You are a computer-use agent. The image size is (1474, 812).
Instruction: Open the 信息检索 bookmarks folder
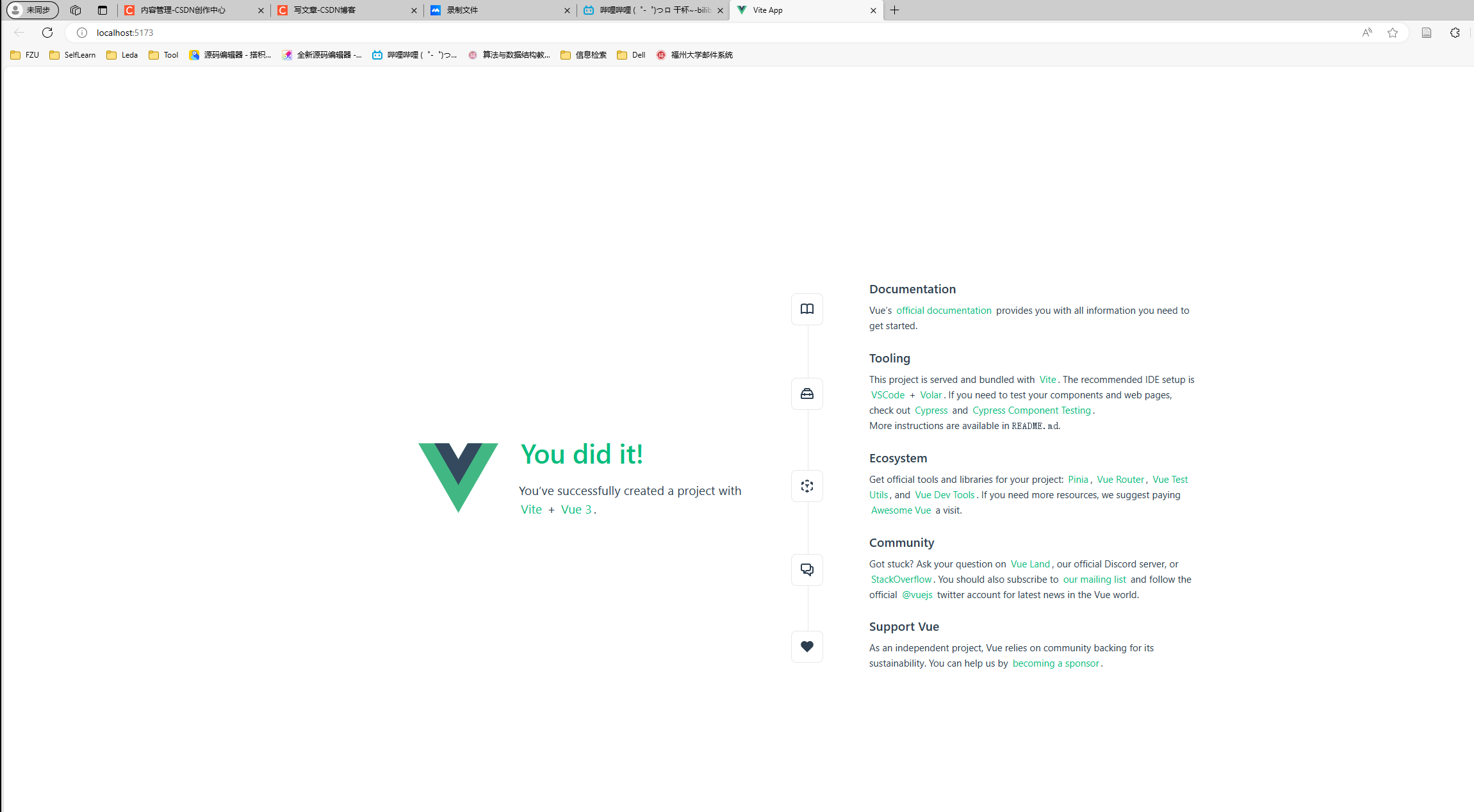[x=584, y=55]
